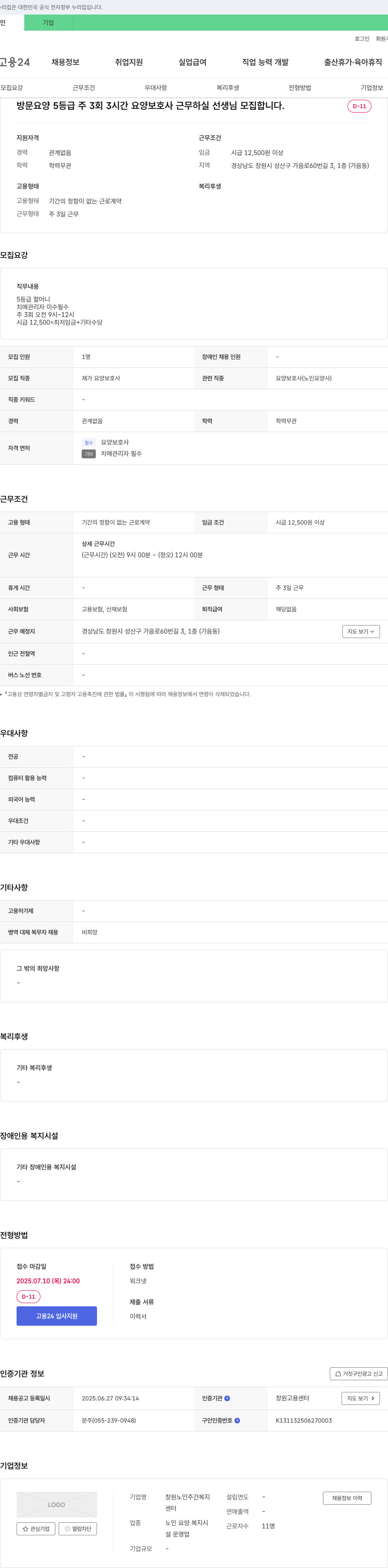The width and height of the screenshot is (388, 1568).
Task: Click the 필수 badge next to 요양보호사
Action: click(x=89, y=443)
